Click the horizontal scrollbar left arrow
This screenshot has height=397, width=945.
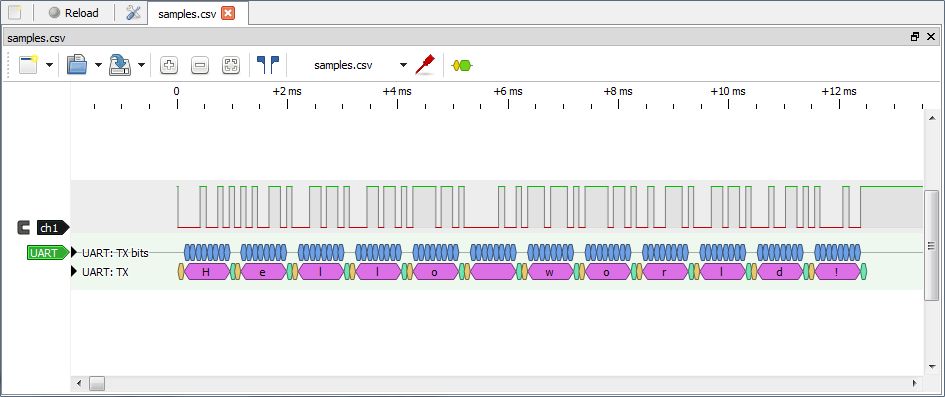[78, 383]
